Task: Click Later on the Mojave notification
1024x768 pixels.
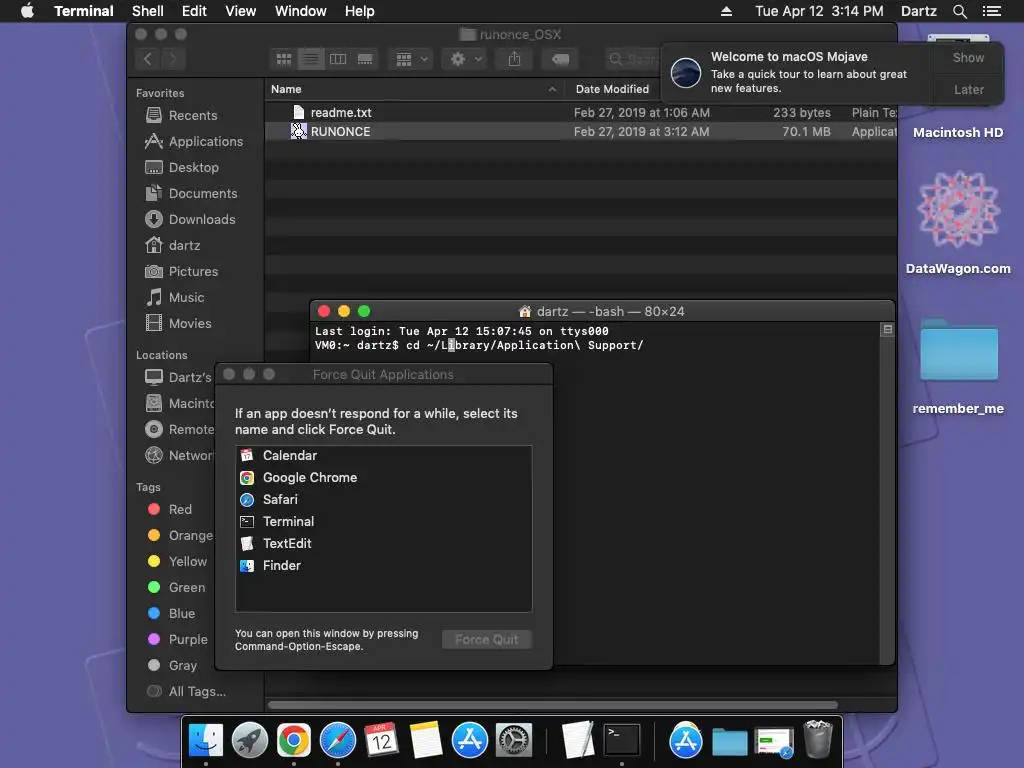Action: click(968, 89)
